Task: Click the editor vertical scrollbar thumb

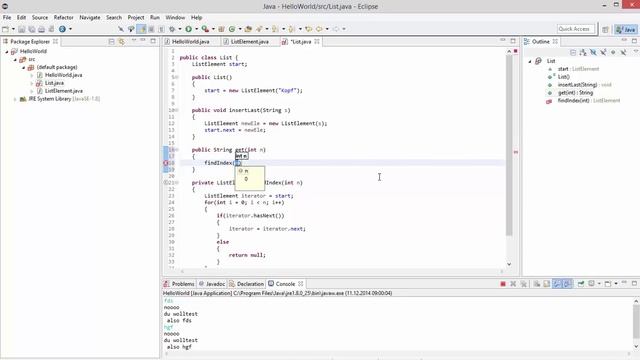Action: click(509, 145)
